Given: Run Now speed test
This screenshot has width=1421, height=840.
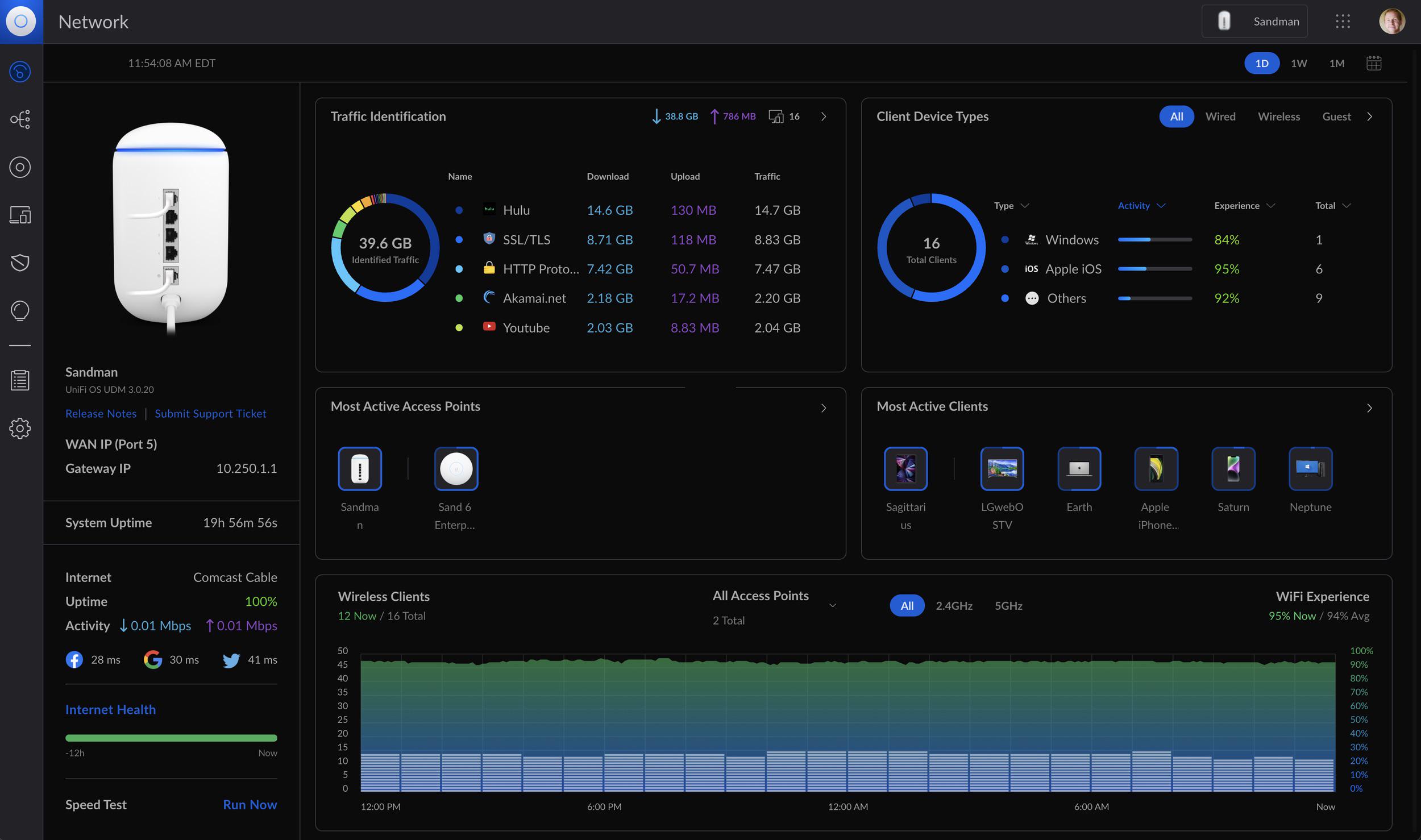Looking at the screenshot, I should click(x=250, y=805).
